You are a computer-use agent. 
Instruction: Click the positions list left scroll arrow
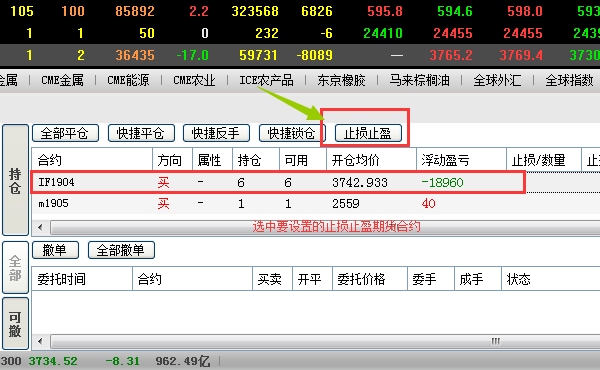point(40,227)
